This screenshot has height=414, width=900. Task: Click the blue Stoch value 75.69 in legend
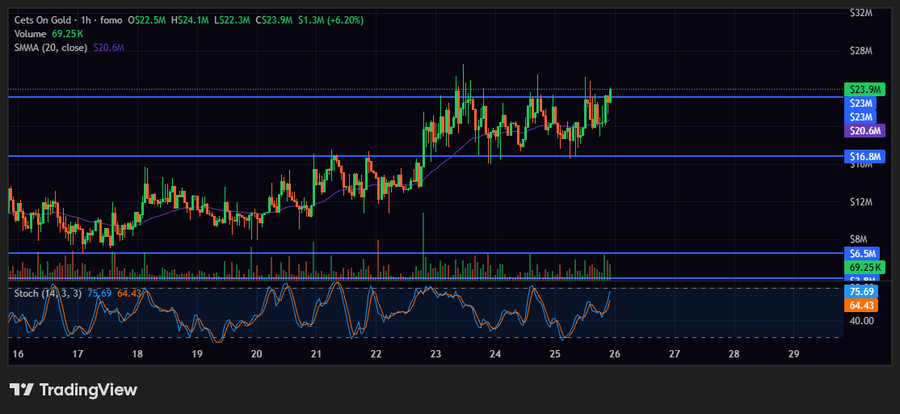[x=99, y=293]
